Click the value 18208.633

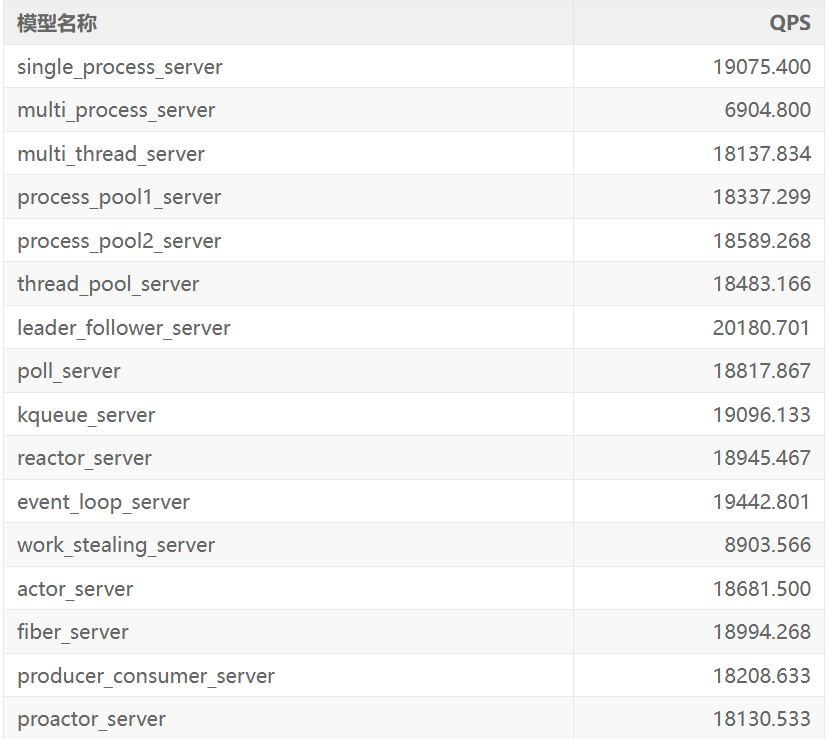[x=761, y=676]
